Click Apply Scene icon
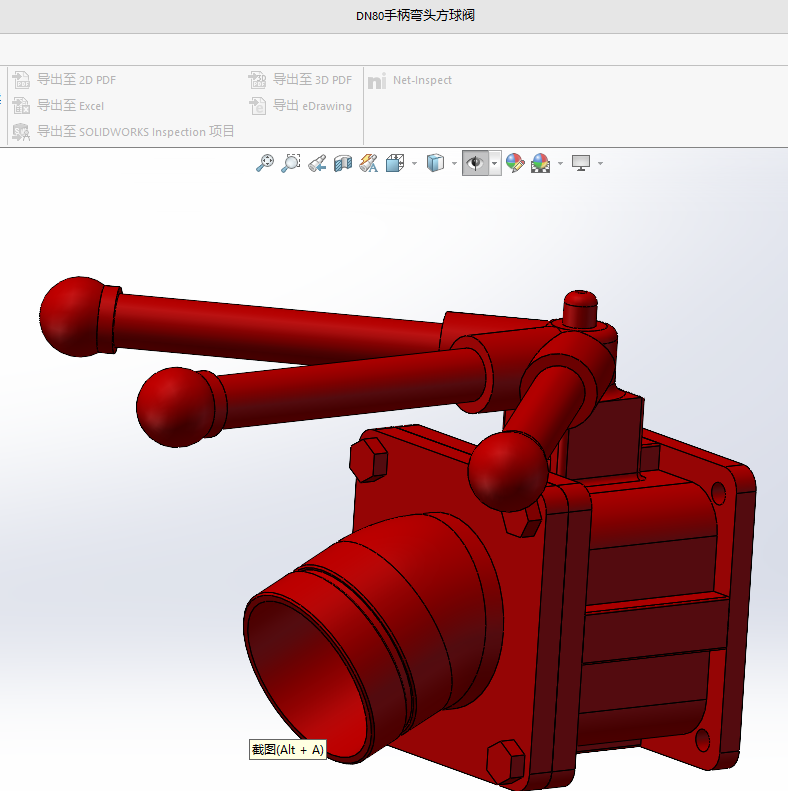Screen dimensions: 788x791 (x=540, y=163)
